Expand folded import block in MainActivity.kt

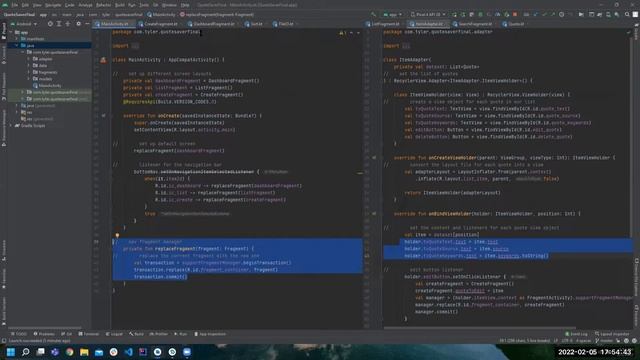point(135,46)
